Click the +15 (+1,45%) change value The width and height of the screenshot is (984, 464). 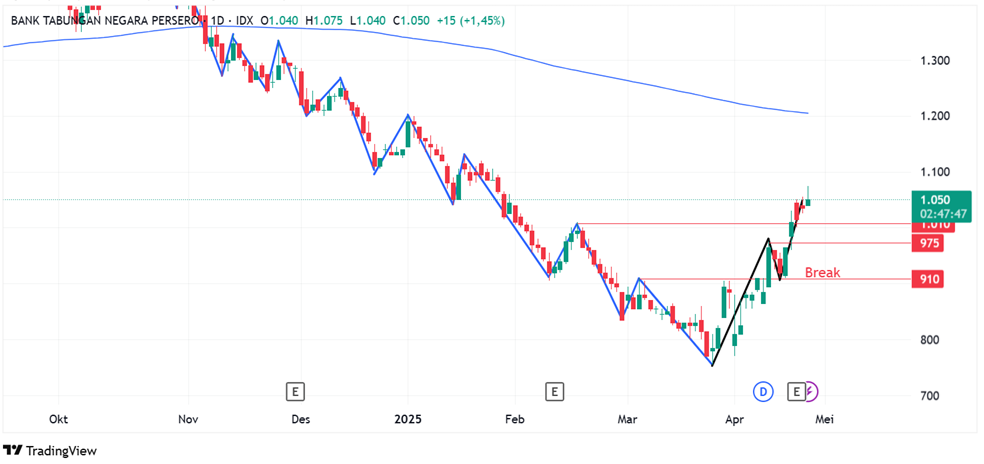[469, 21]
